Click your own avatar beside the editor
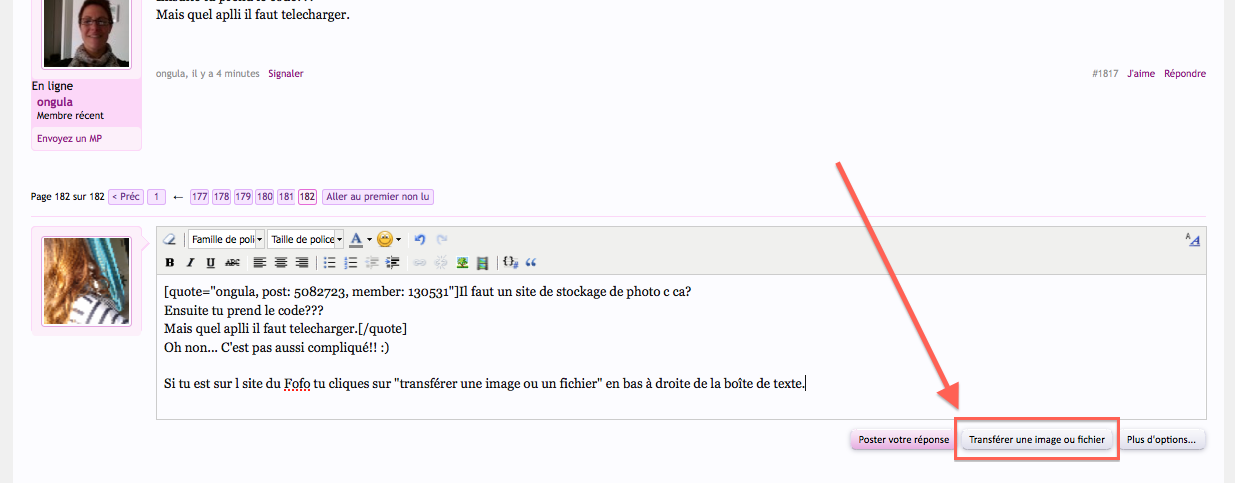The image size is (1235, 483). 87,282
